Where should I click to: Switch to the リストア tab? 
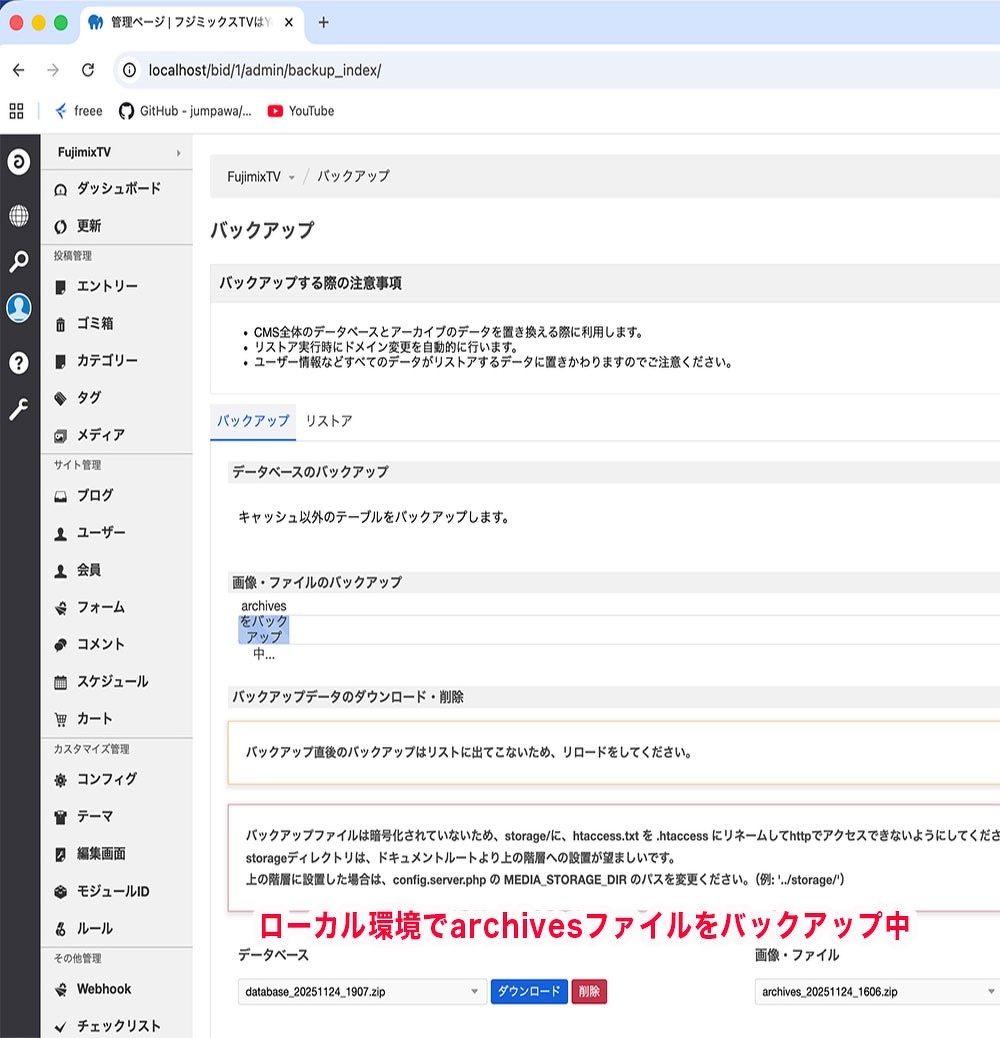(x=329, y=421)
